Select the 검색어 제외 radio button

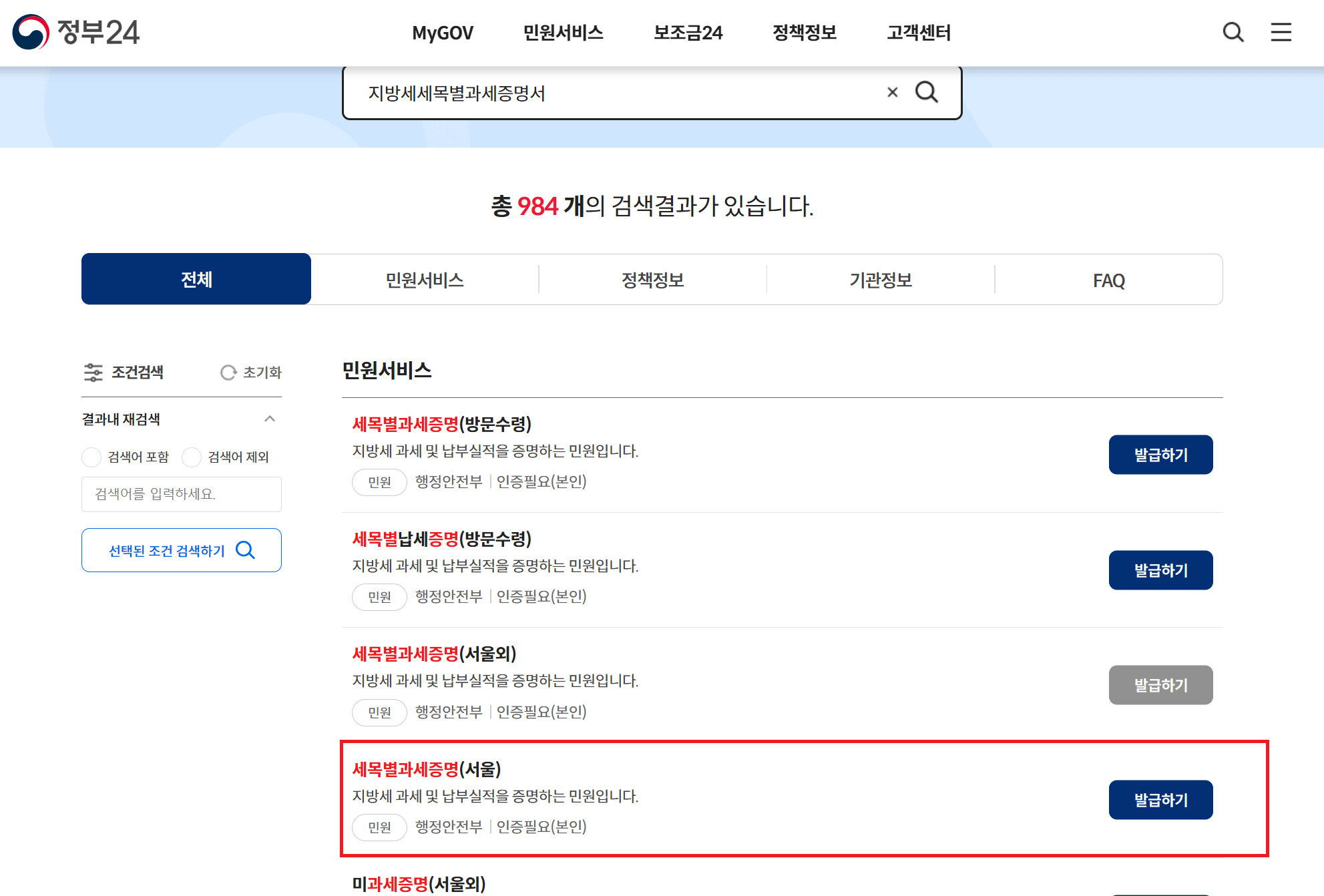(x=192, y=457)
